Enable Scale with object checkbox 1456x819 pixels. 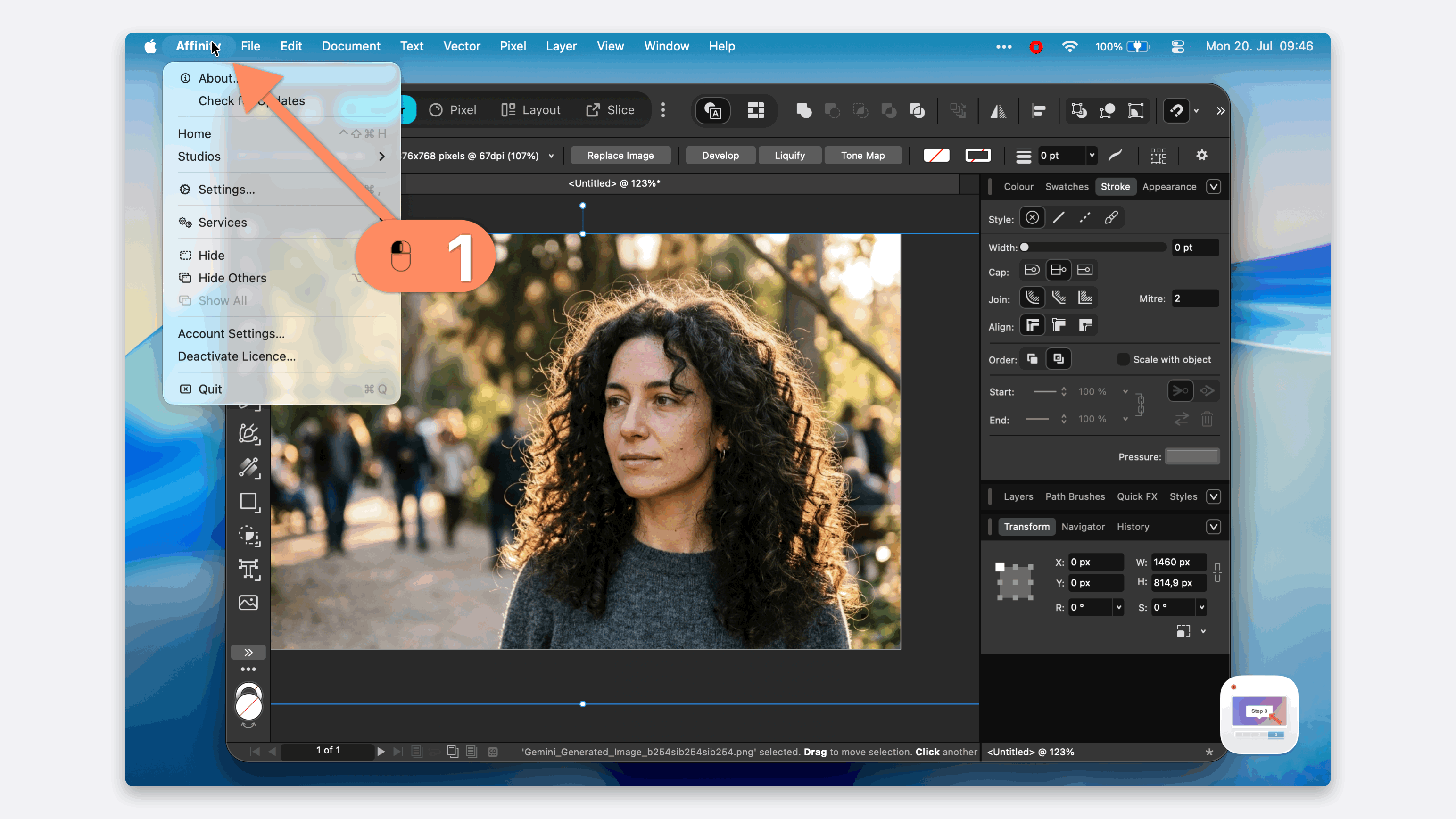coord(1123,359)
